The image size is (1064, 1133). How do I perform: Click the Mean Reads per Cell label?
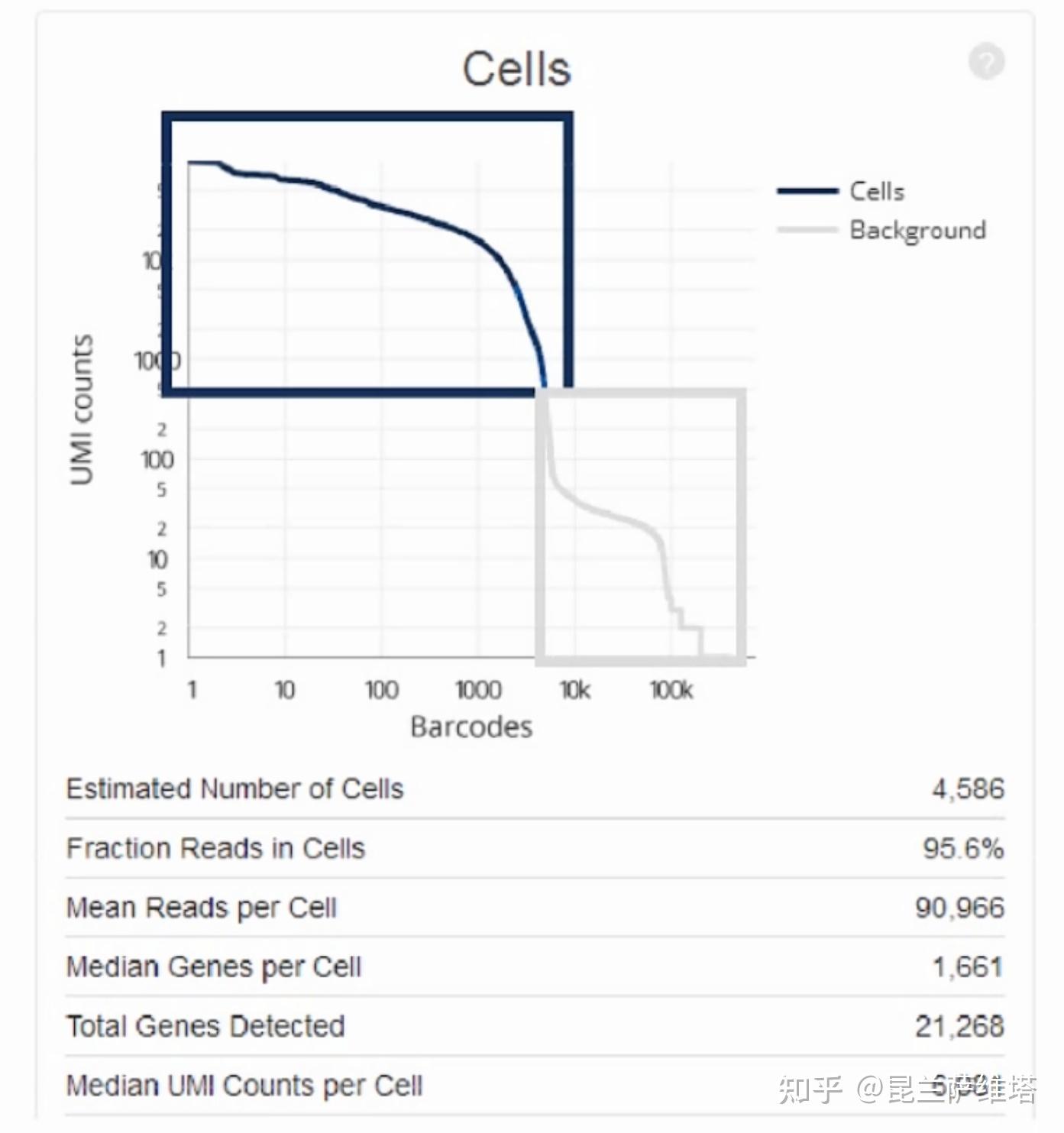202,908
